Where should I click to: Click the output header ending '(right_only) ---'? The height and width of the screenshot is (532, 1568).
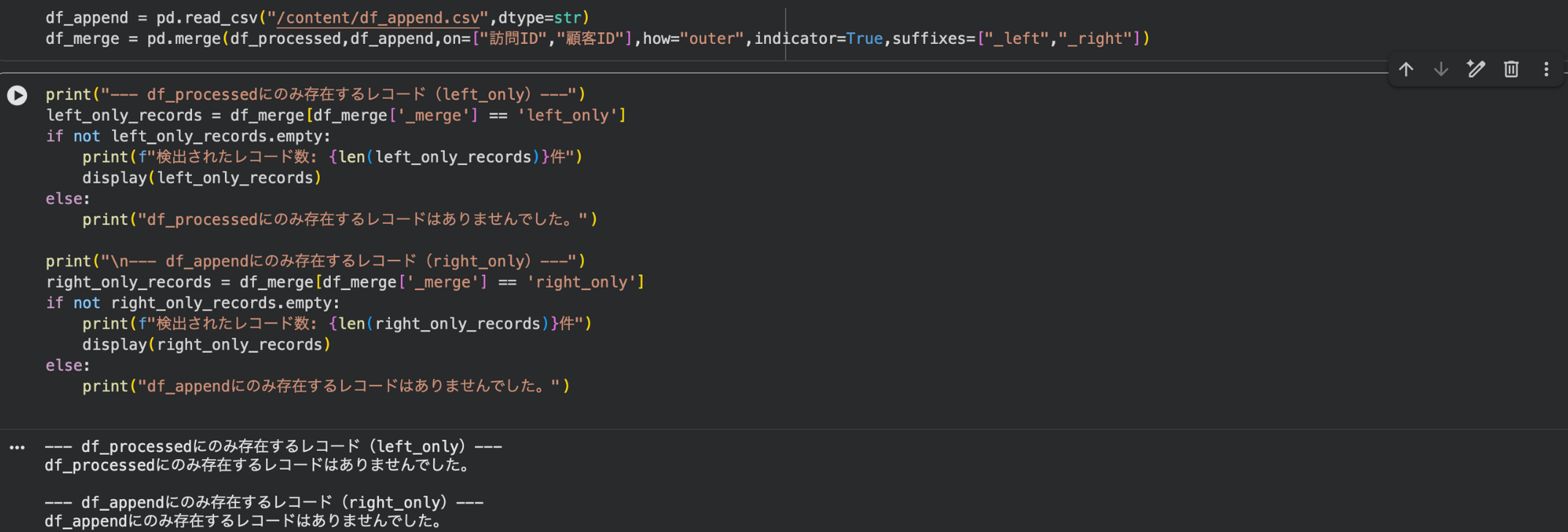pos(264,503)
